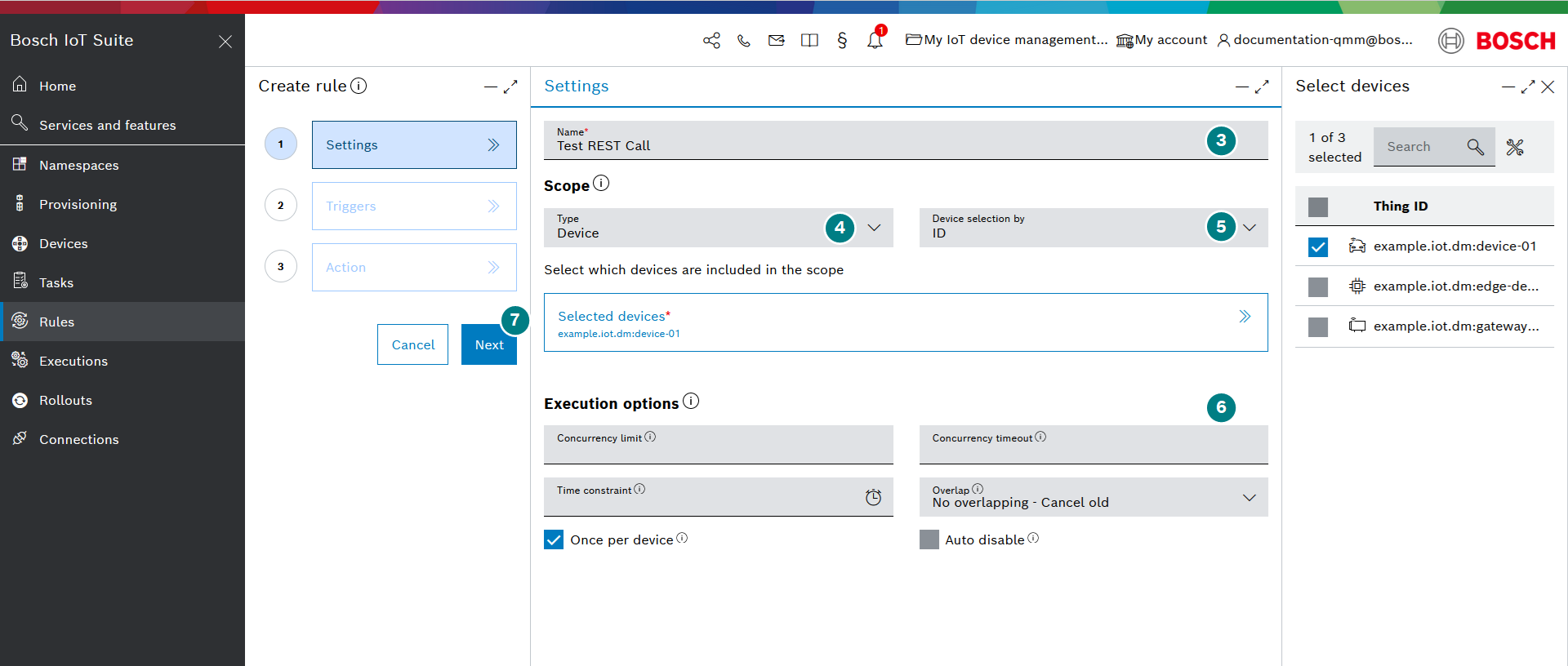1568x666 pixels.
Task: Minimize the Create rule panel
Action: pos(490,87)
